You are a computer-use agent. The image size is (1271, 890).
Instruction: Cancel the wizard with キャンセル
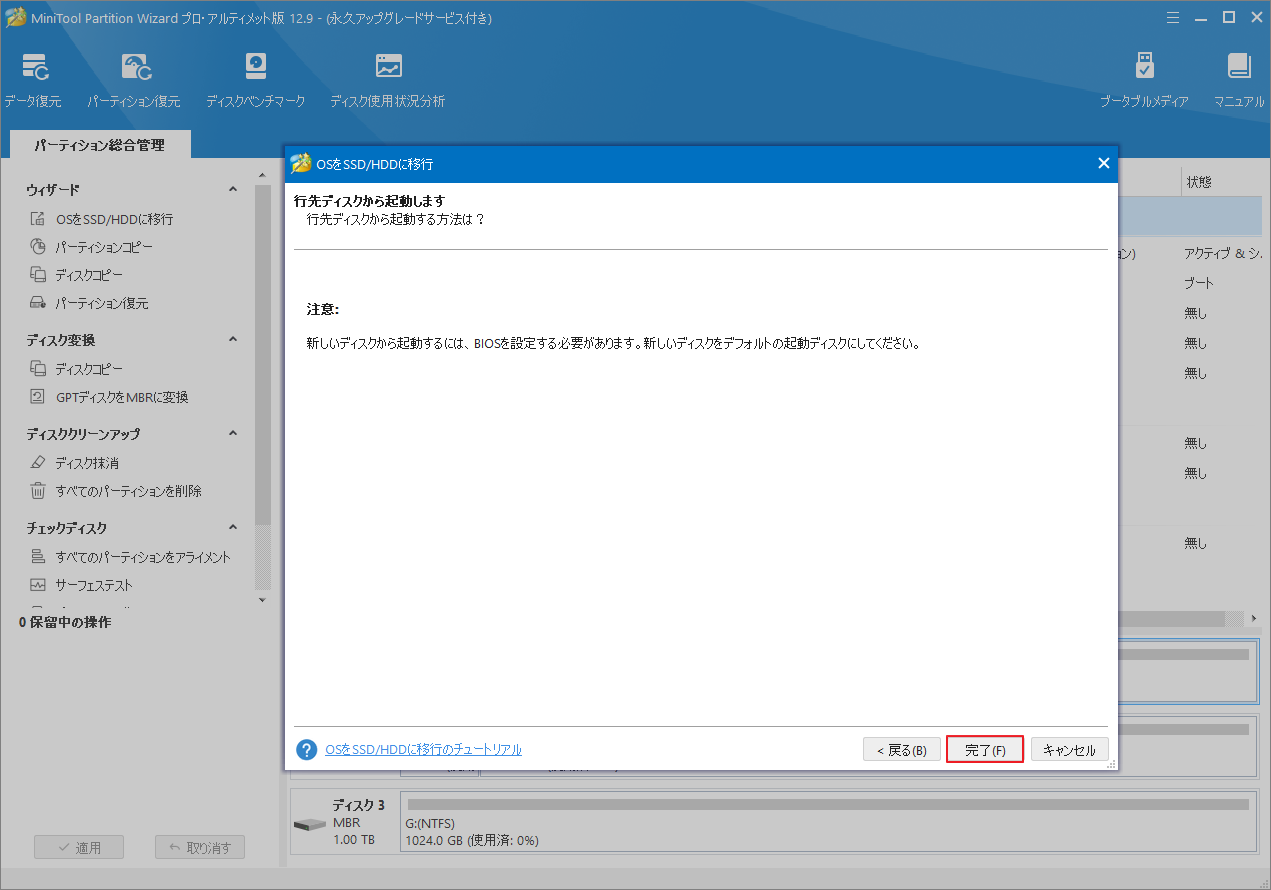[x=1070, y=750]
